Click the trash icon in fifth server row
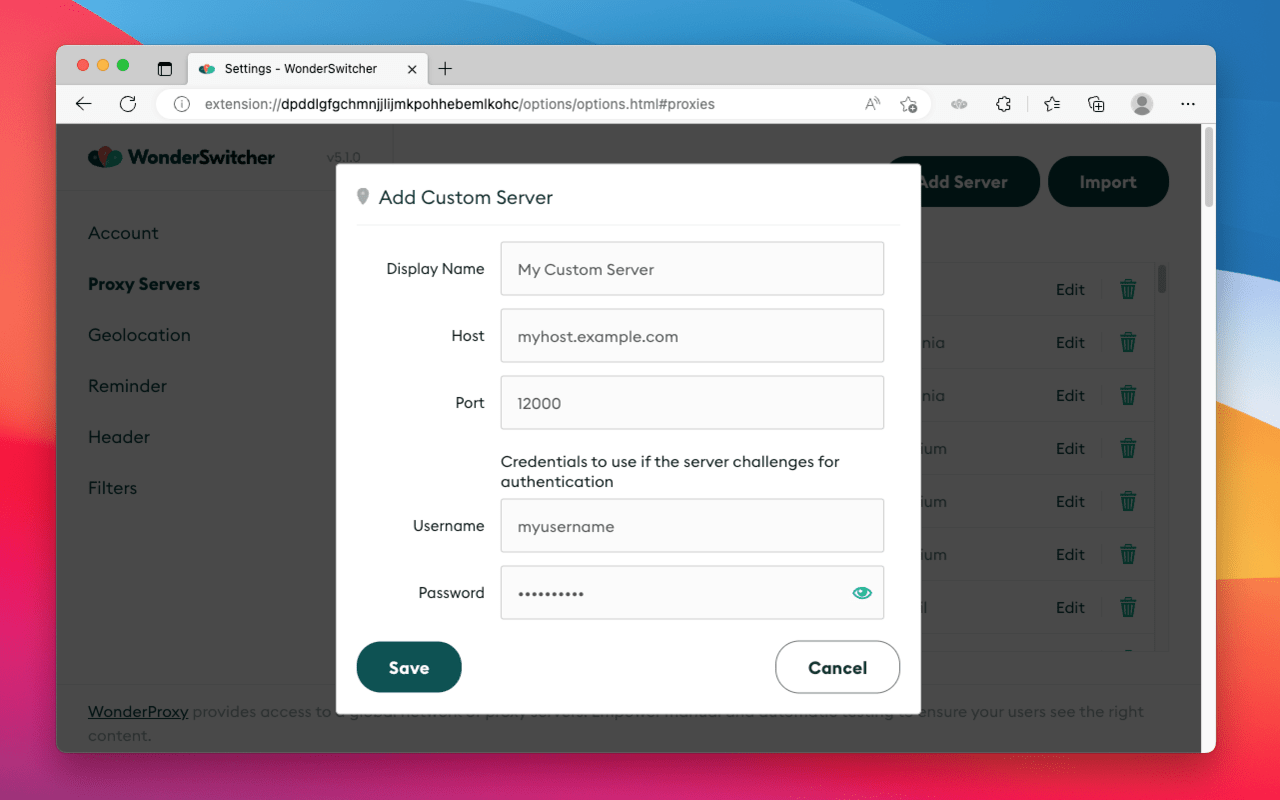Viewport: 1280px width, 800px height. point(1128,501)
